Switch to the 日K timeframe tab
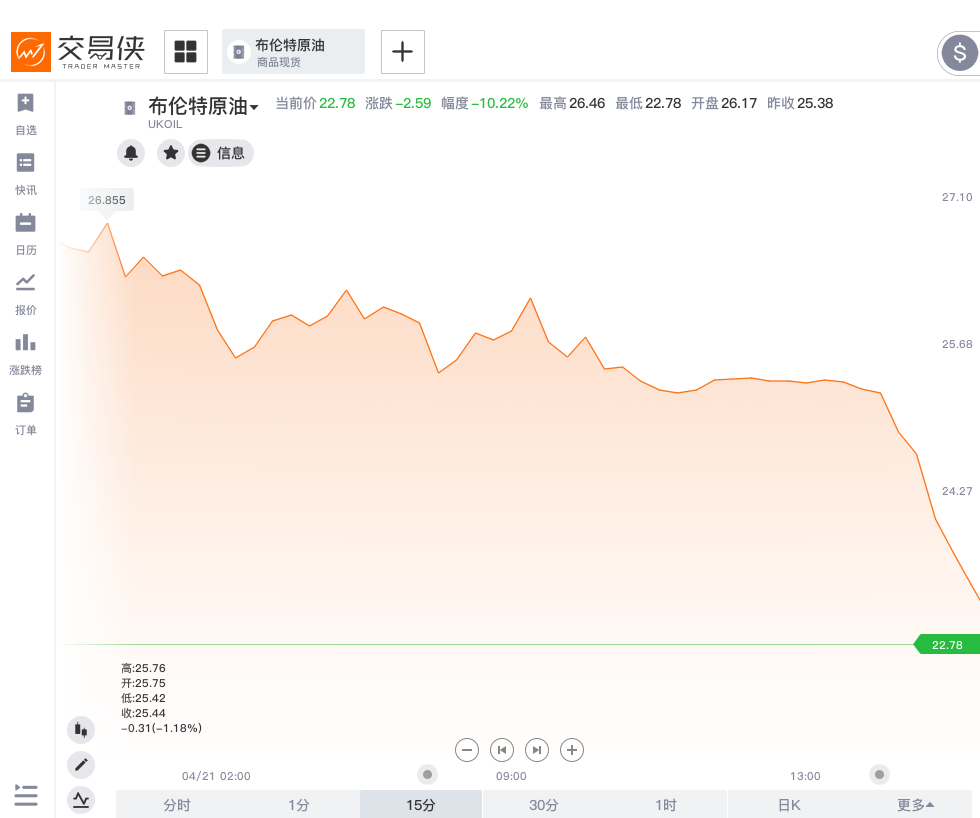 pos(788,805)
